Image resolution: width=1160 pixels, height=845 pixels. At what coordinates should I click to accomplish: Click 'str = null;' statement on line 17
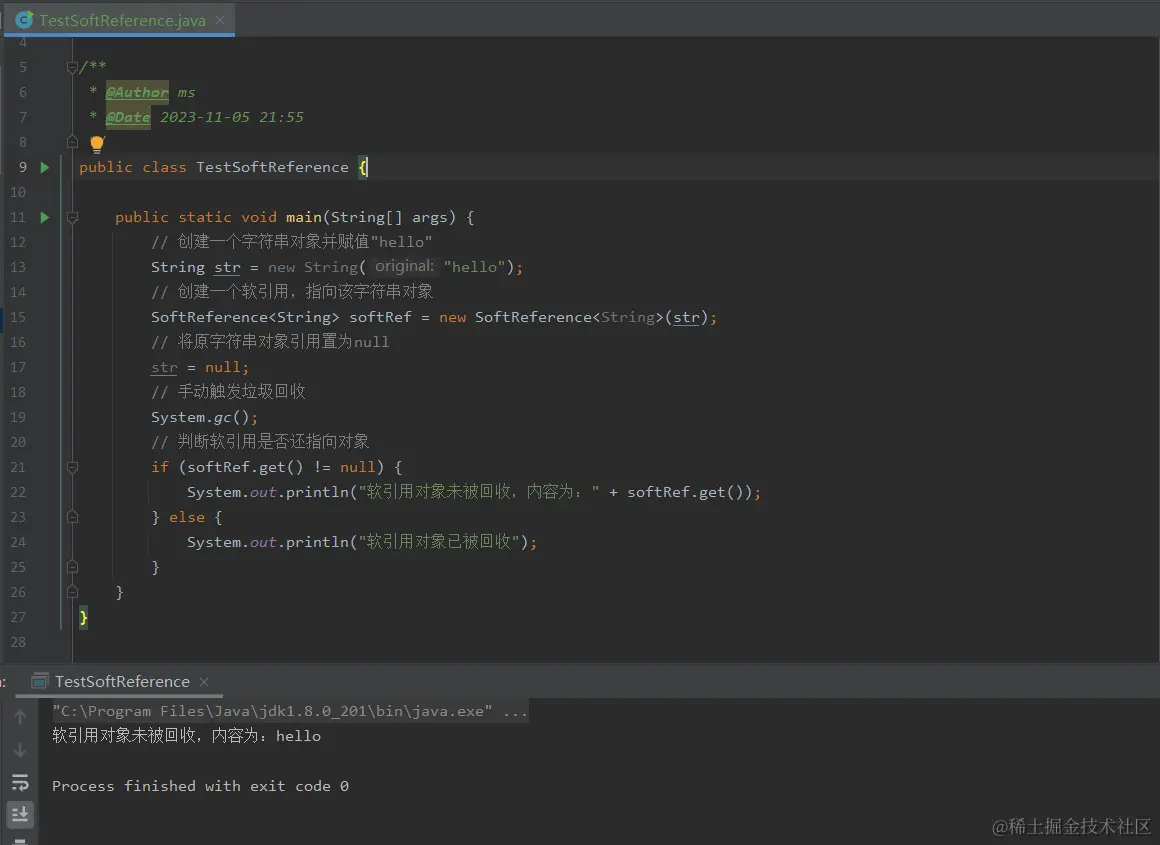point(200,367)
